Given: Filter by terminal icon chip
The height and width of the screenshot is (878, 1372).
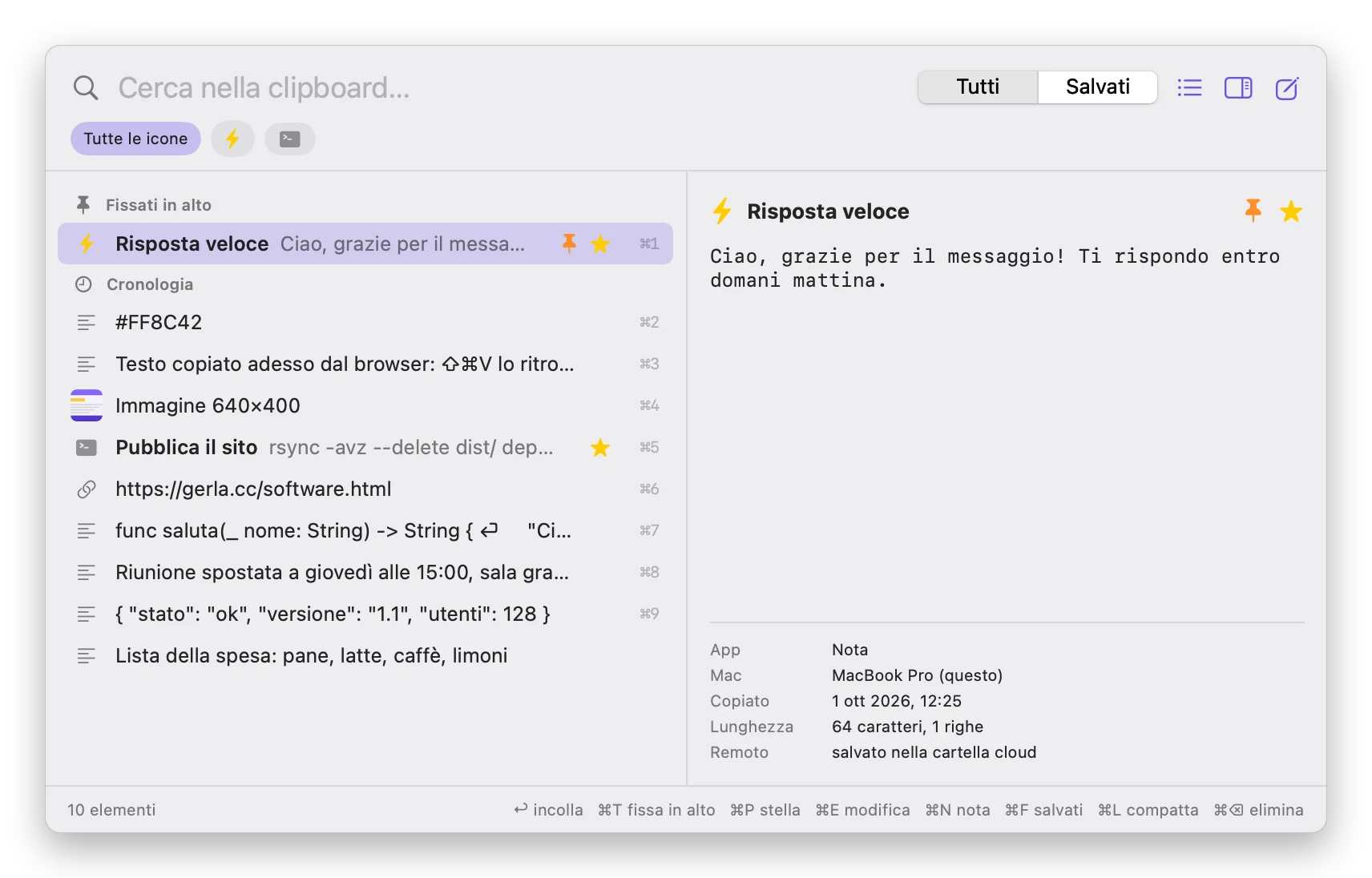Looking at the screenshot, I should point(290,139).
